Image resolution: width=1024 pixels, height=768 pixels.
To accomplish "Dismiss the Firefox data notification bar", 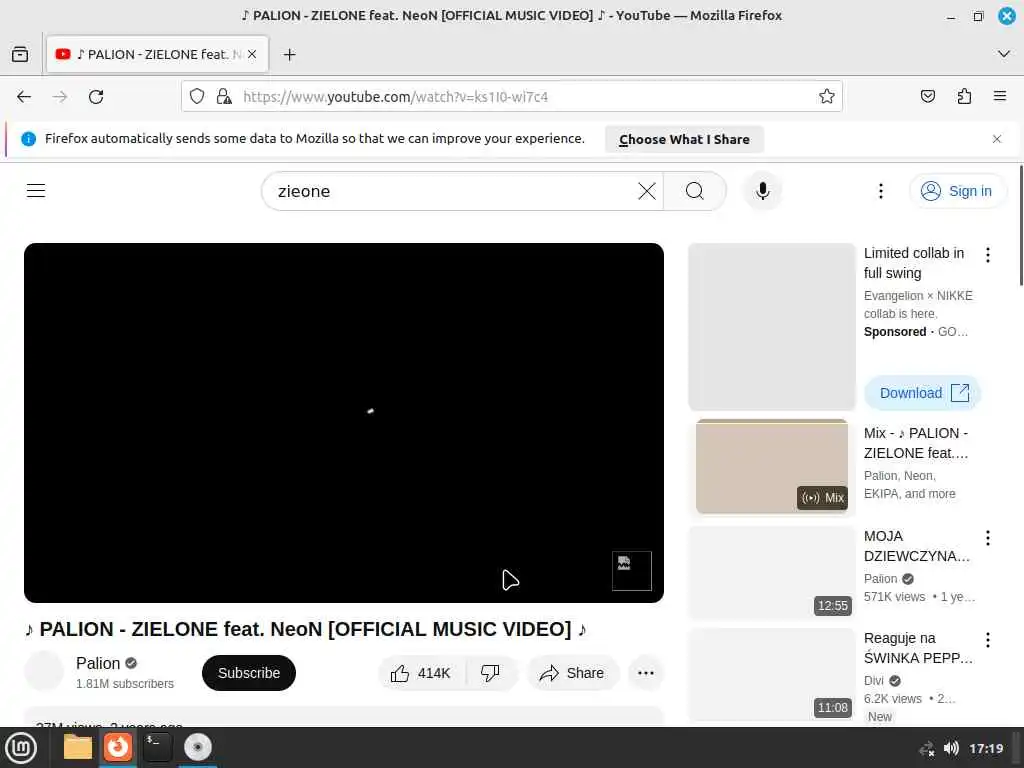I will 997,139.
